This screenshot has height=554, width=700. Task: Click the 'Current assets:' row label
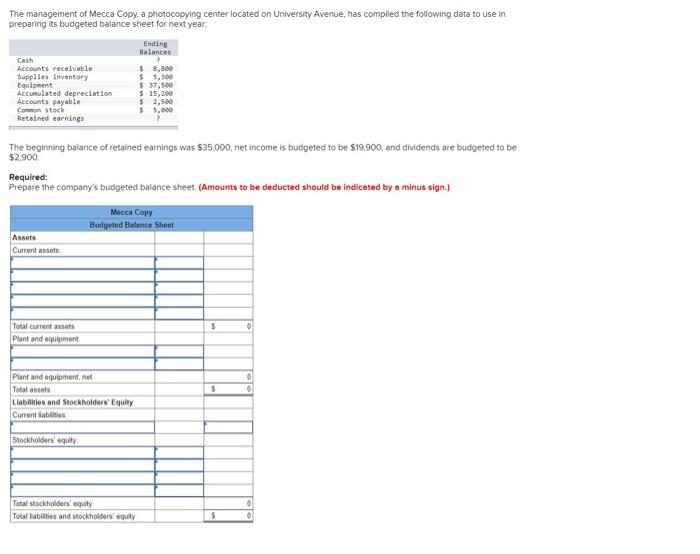click(36, 250)
